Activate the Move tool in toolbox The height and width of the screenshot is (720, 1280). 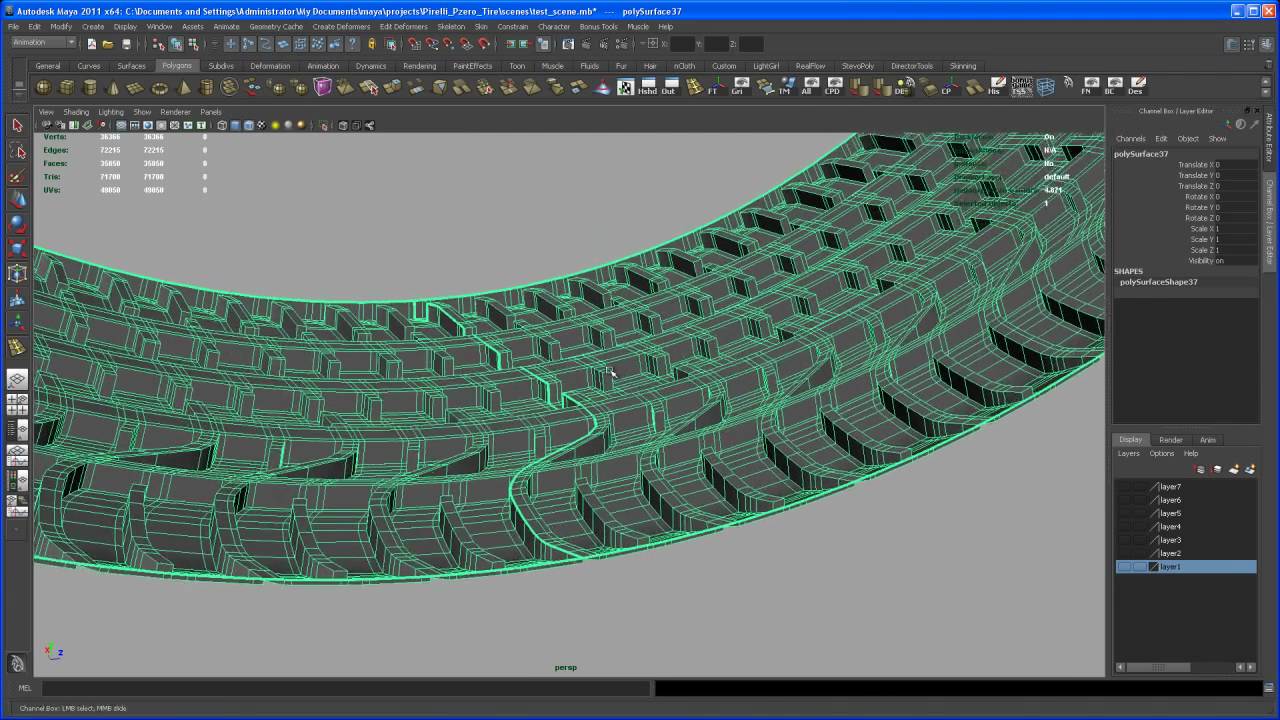[17, 200]
